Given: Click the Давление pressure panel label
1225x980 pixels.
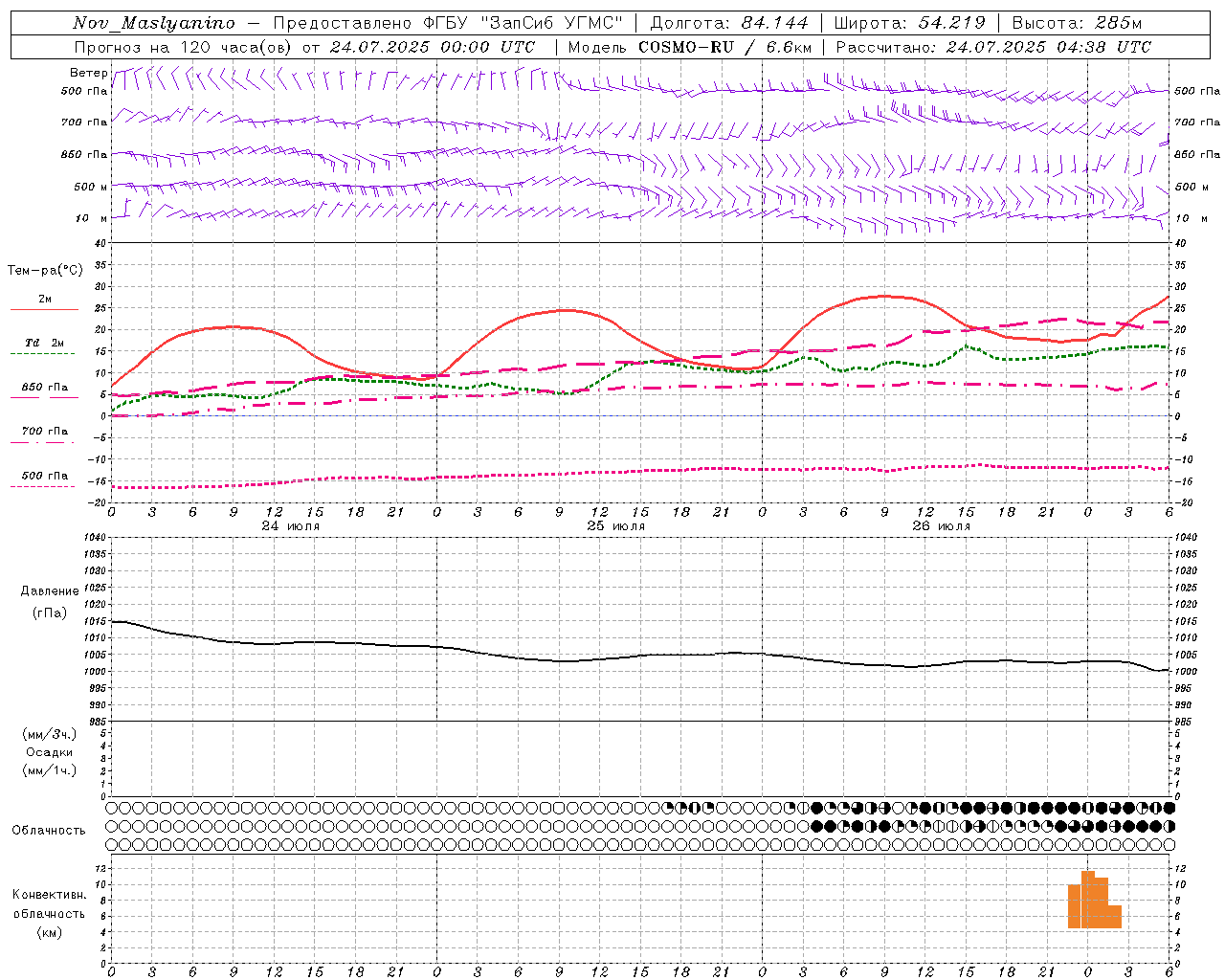Looking at the screenshot, I should (50, 591).
